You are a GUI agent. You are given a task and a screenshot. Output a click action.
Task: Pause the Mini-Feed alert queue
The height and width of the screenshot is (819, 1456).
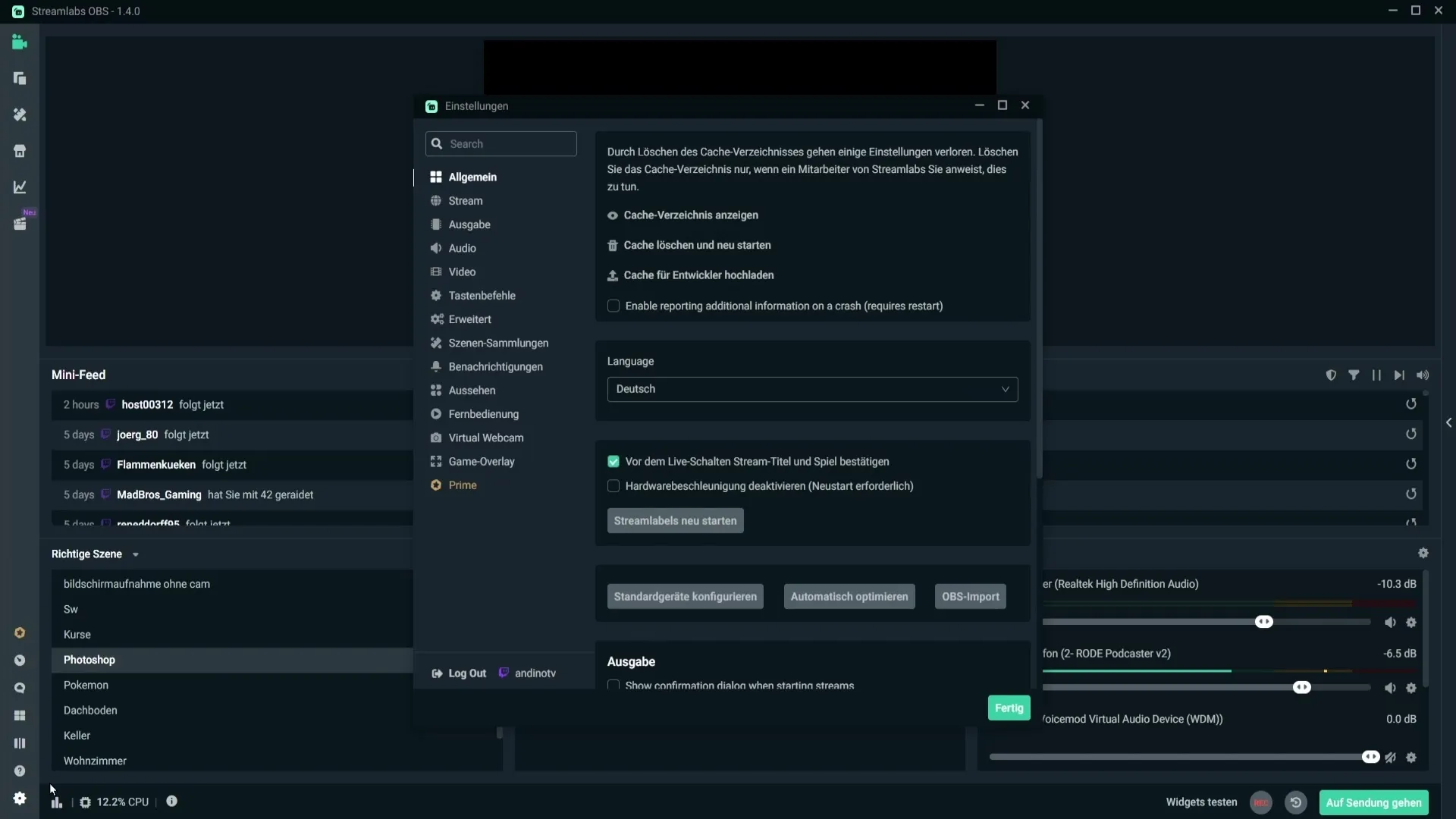click(1376, 375)
